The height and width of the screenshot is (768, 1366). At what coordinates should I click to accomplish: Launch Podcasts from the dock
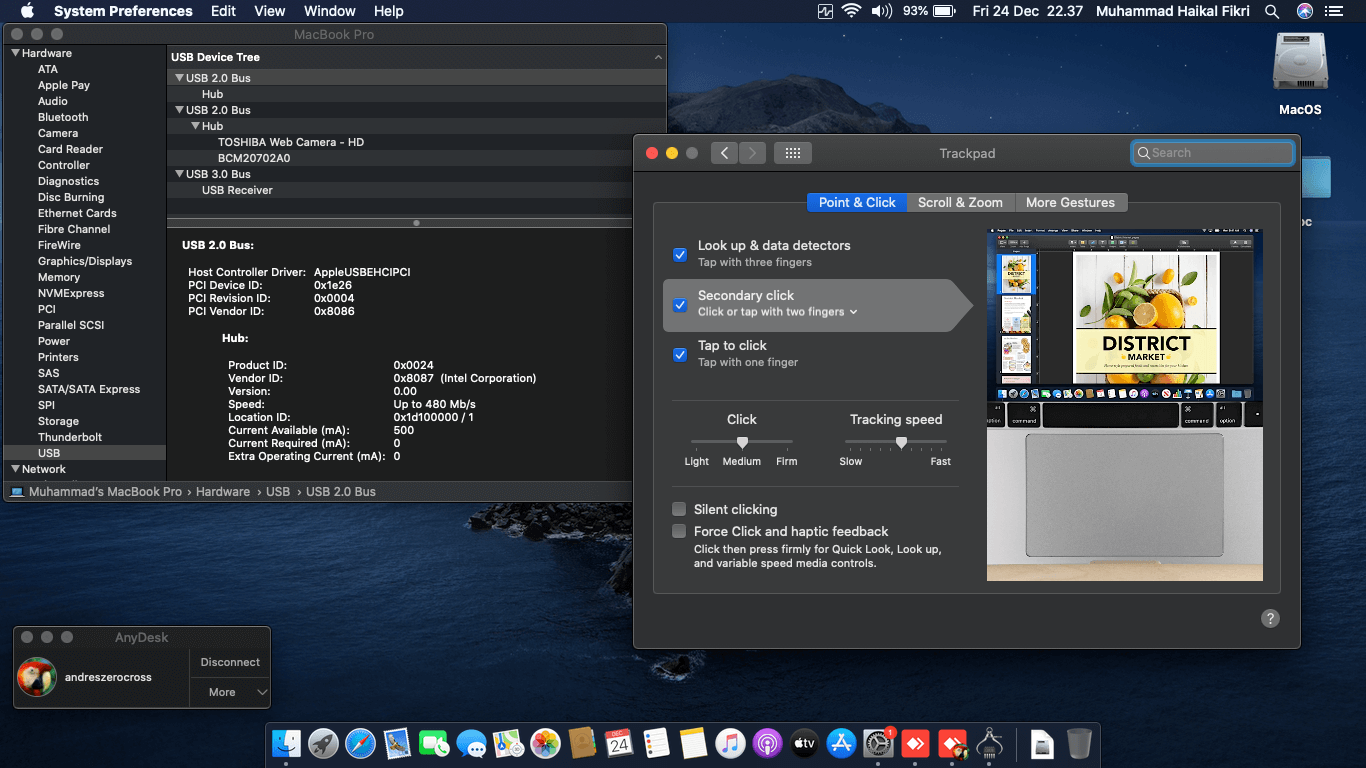(x=767, y=743)
